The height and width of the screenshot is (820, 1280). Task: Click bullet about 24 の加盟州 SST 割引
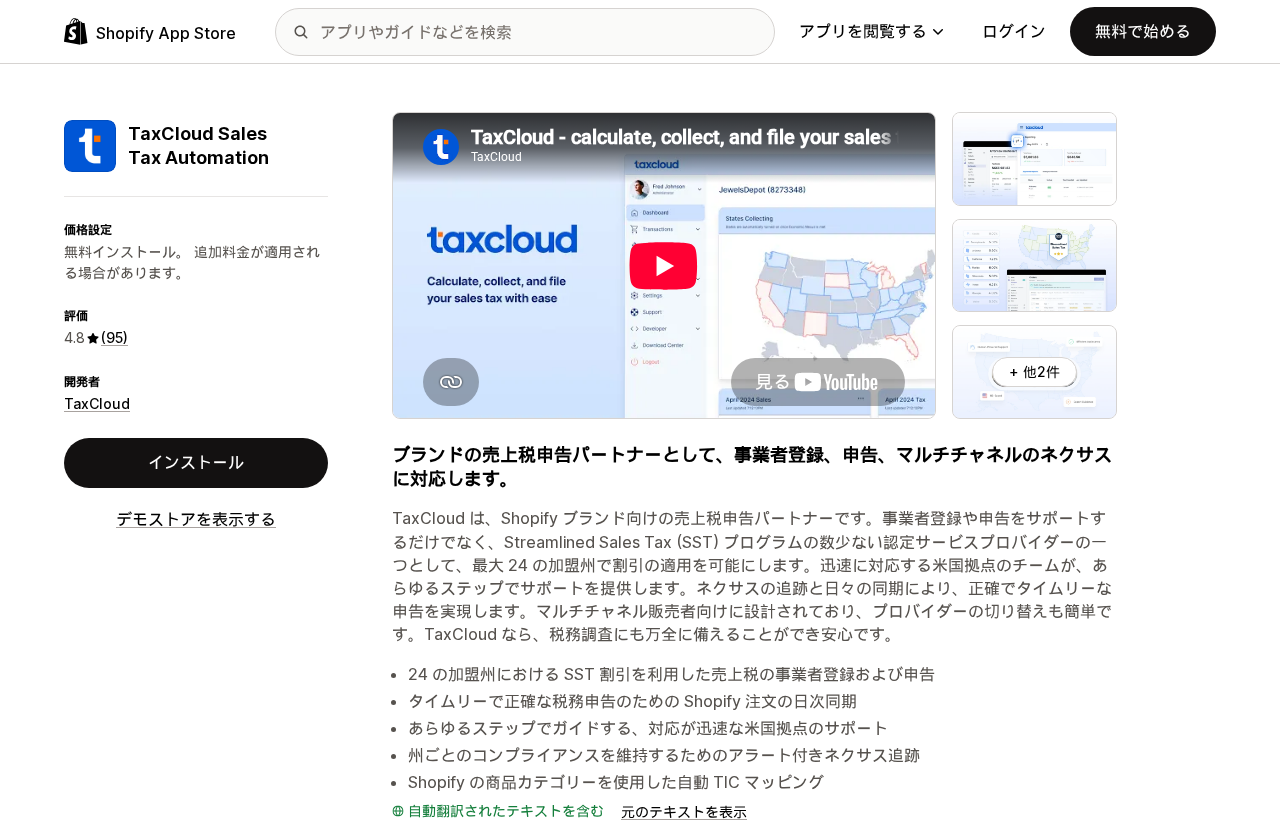[x=671, y=674]
